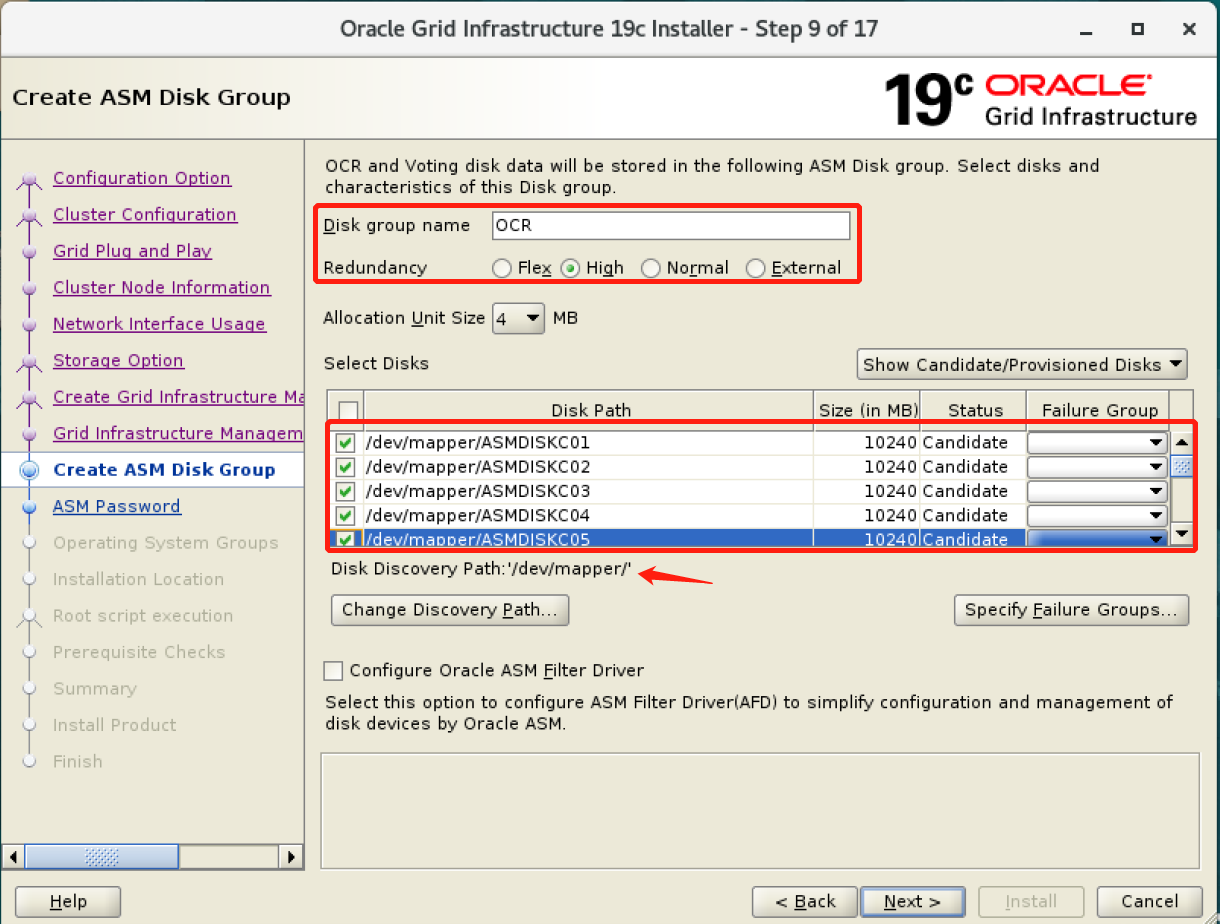Toggle checkbox for /dev/mapper/ASMDISKC03
Viewport: 1220px width, 924px height.
[x=346, y=491]
